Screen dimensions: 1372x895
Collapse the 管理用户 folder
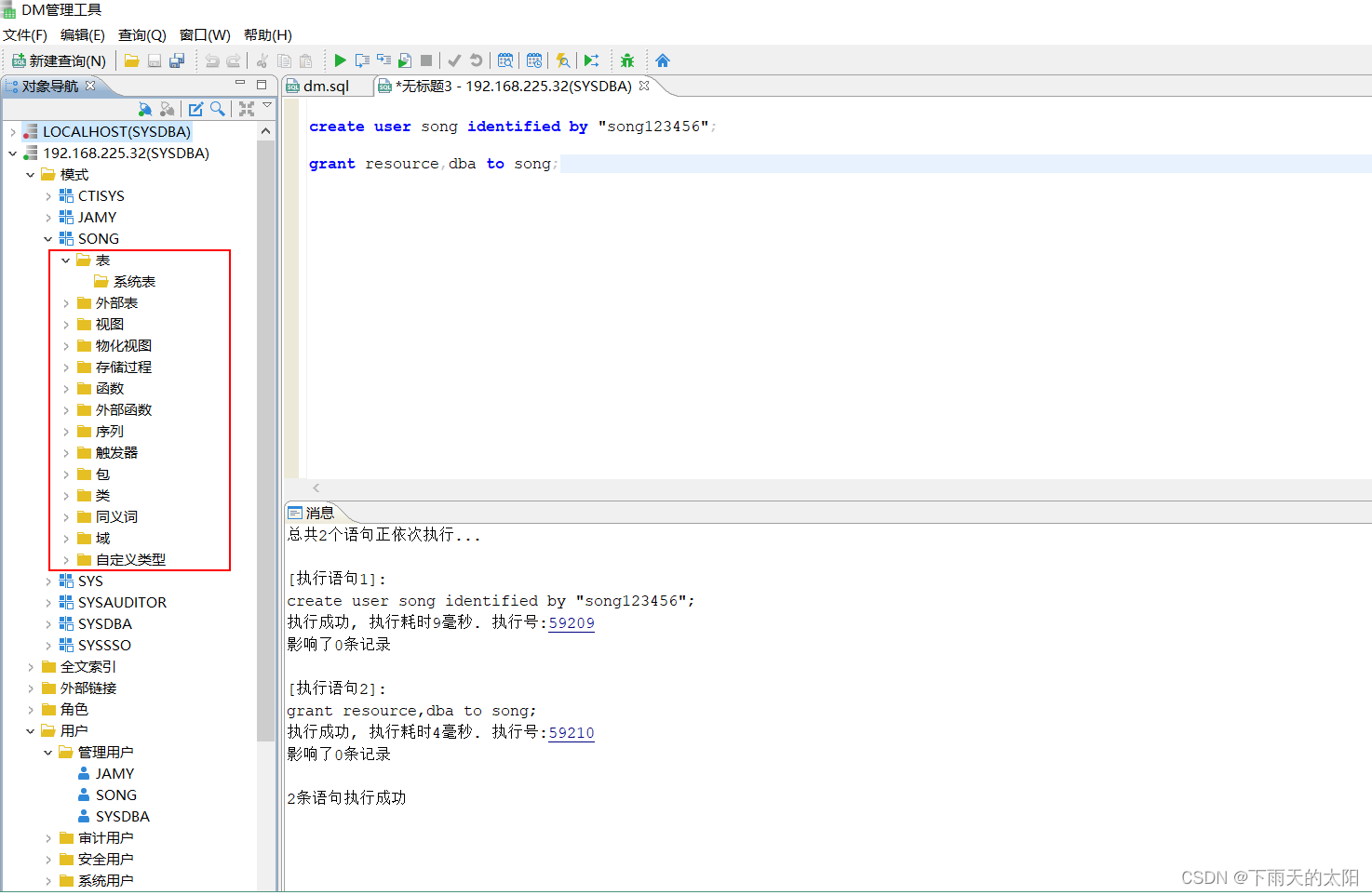[47, 753]
